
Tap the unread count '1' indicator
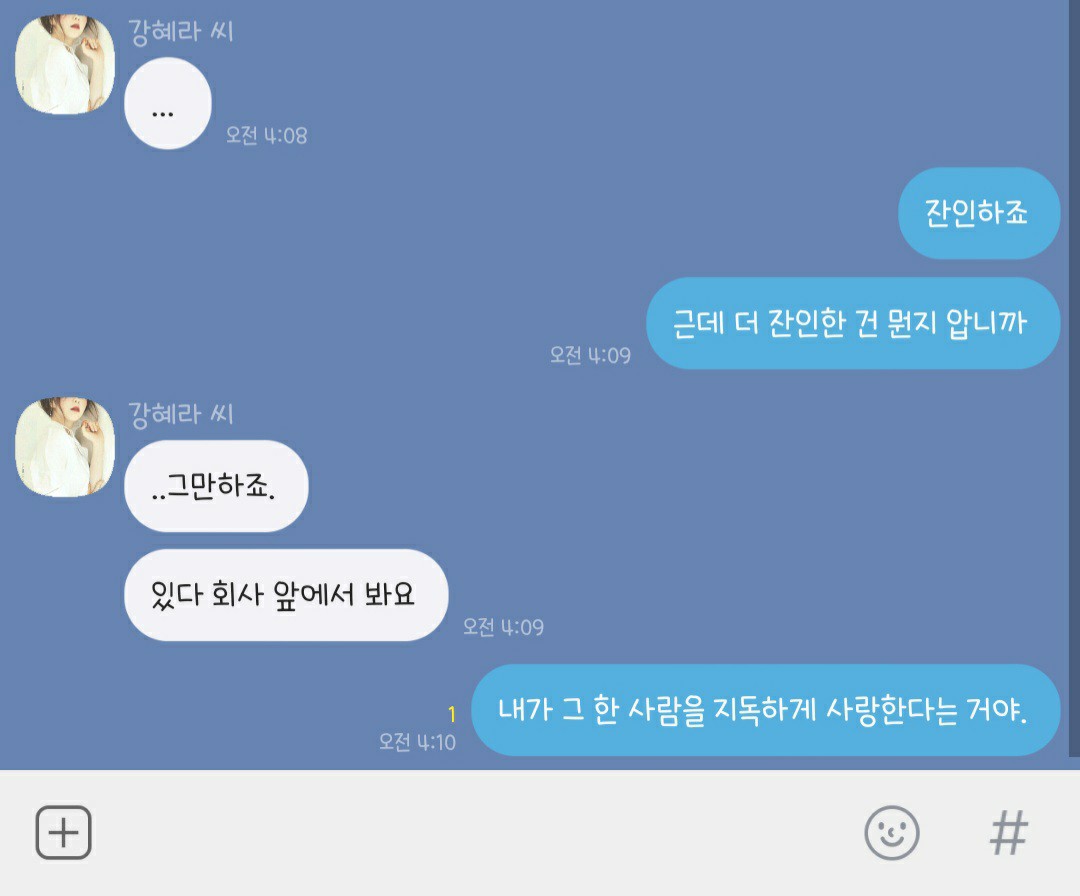(452, 714)
